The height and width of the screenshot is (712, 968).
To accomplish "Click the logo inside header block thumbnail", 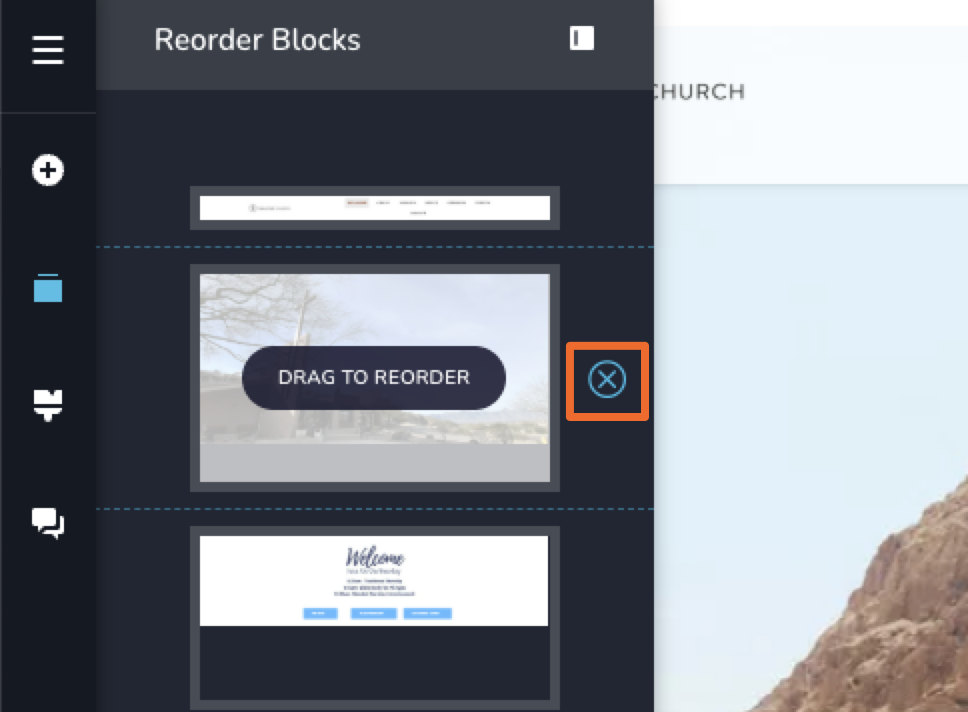I will click(267, 208).
